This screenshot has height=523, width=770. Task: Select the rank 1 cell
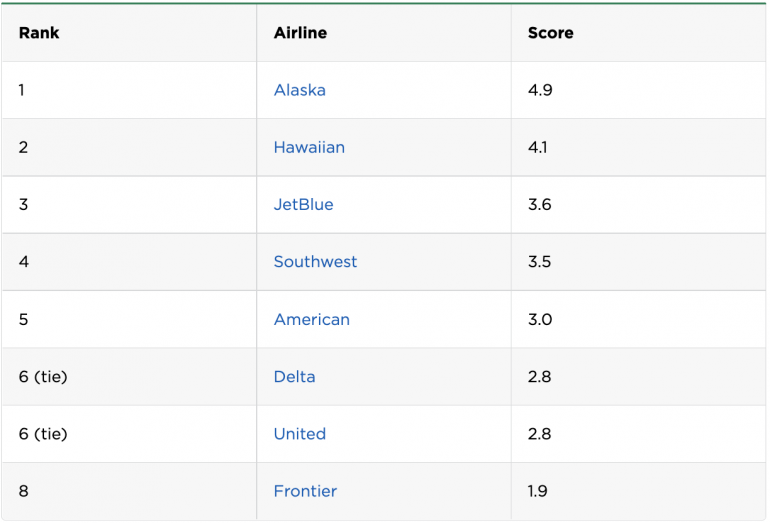pyautogui.click(x=22, y=90)
